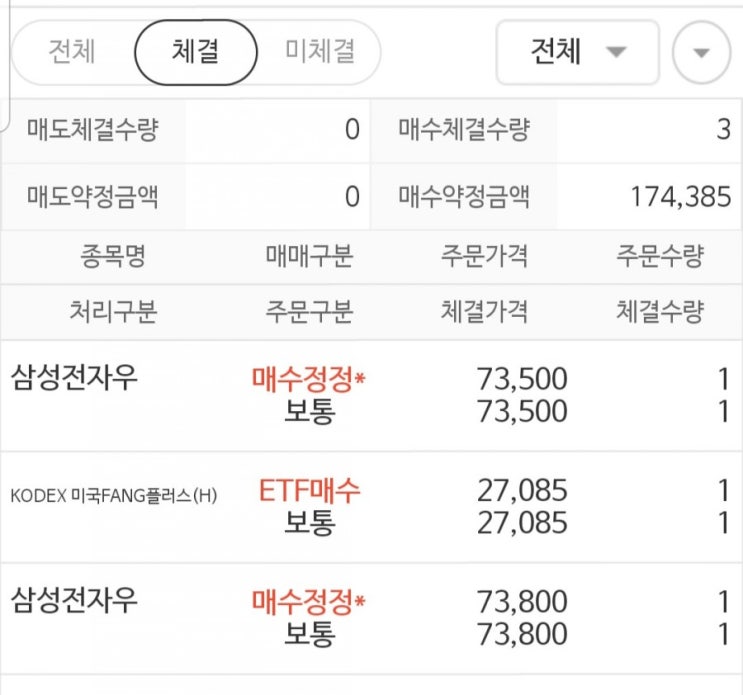Screen dimensions: 743x695
Task: Click the 매매구분 column header
Action: pyautogui.click(x=309, y=257)
